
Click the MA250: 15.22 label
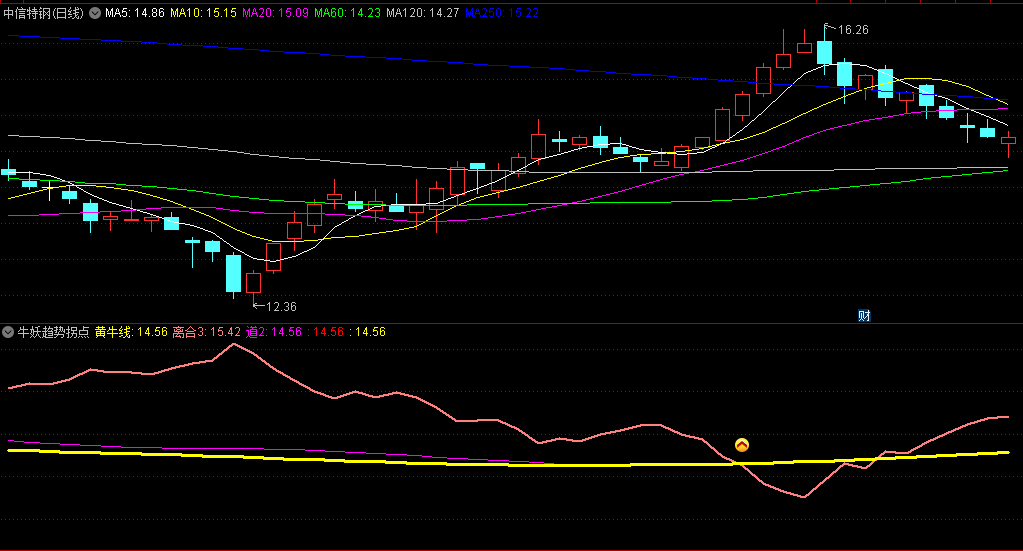point(502,13)
